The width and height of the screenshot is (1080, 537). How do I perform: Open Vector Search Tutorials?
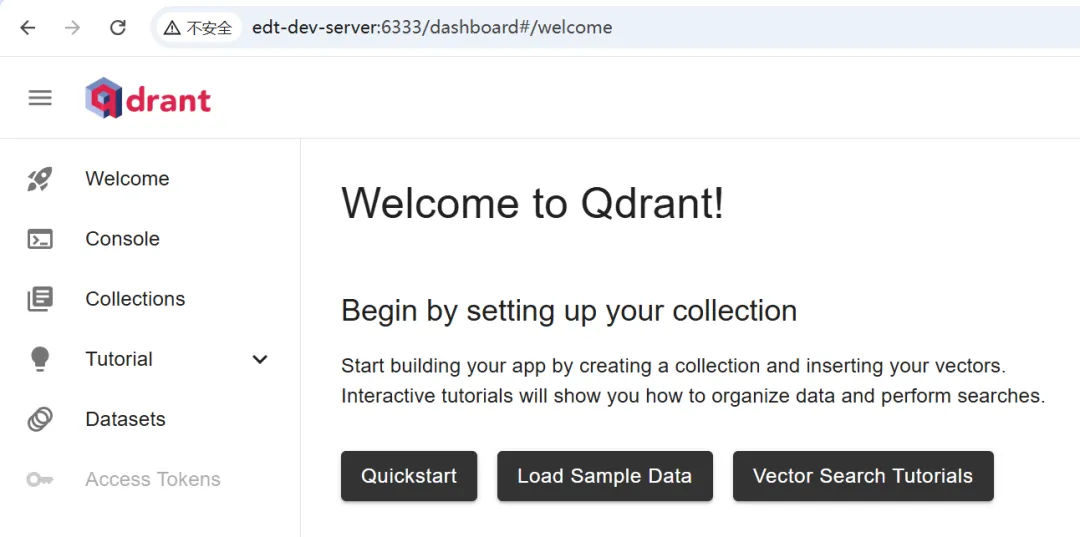tap(863, 476)
